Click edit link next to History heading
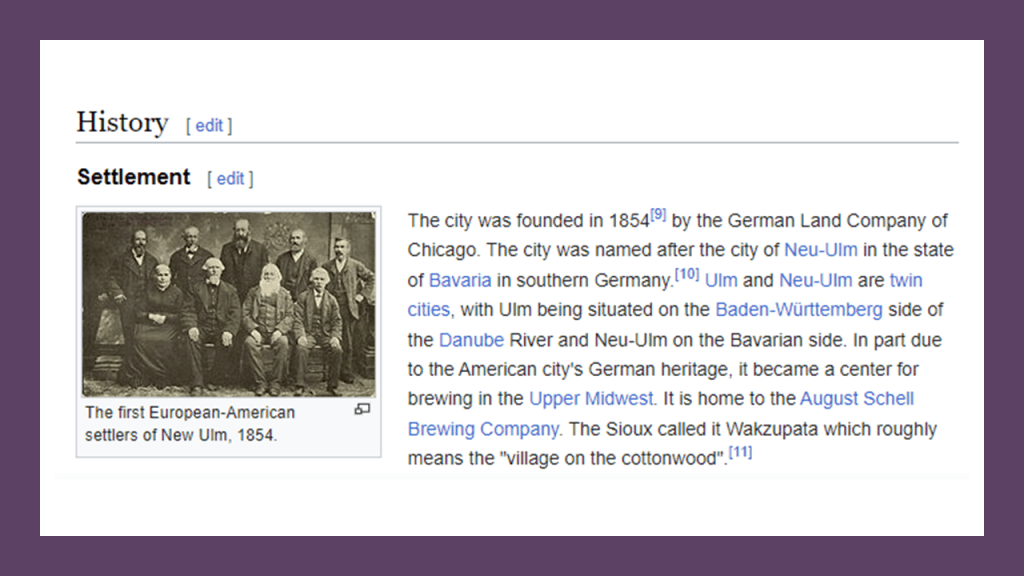This screenshot has height=576, width=1024. [209, 125]
